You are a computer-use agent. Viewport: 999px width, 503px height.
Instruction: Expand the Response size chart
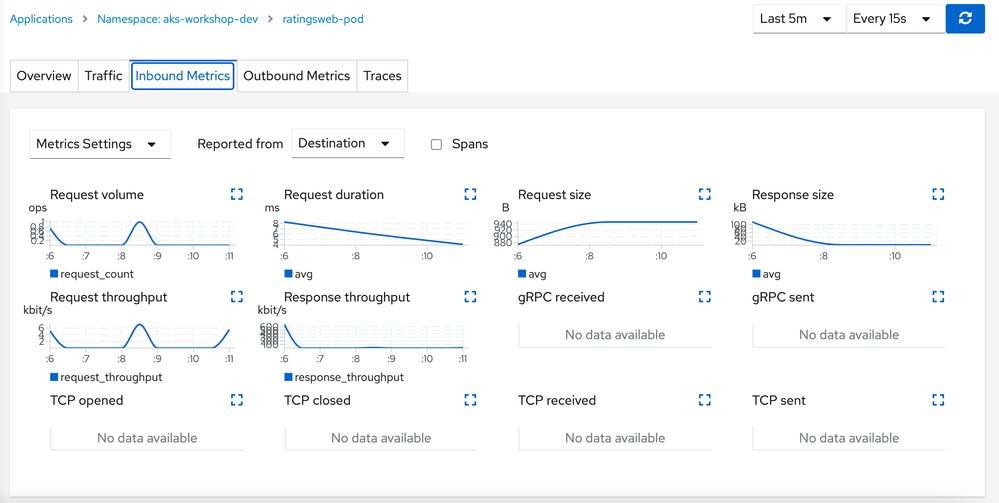click(938, 194)
